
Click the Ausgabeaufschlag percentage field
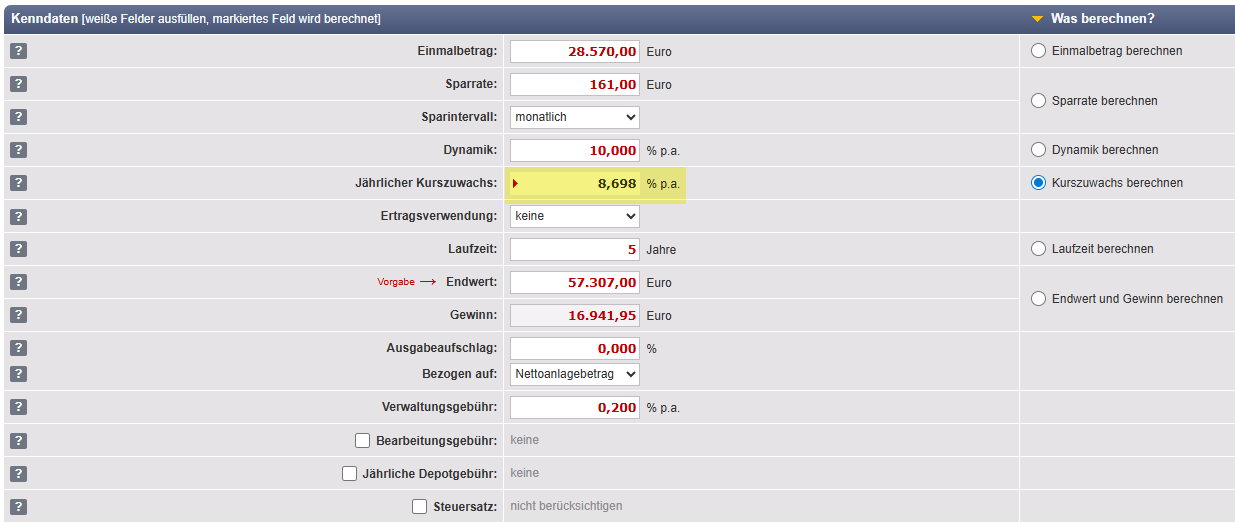pos(574,349)
